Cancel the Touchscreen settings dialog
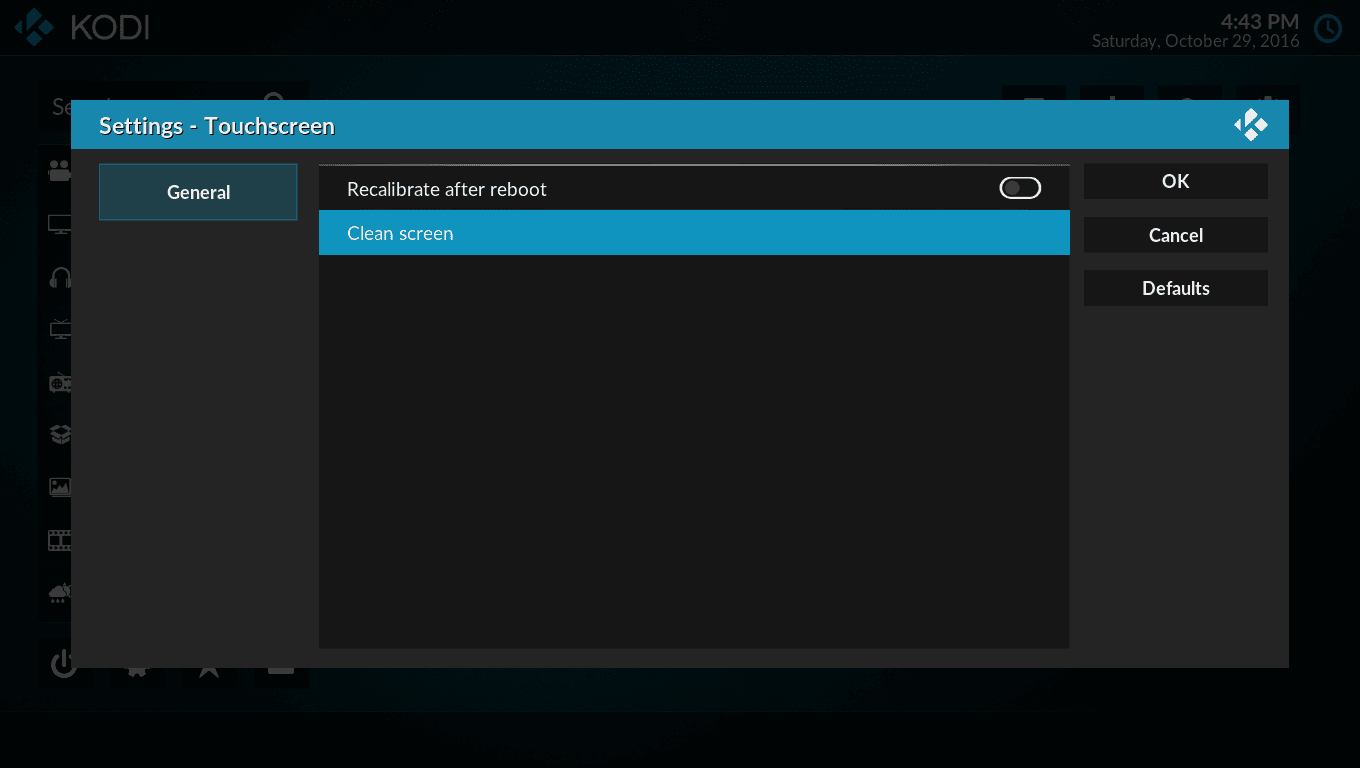Screen dimensions: 1360x768 pyautogui.click(x=1175, y=235)
